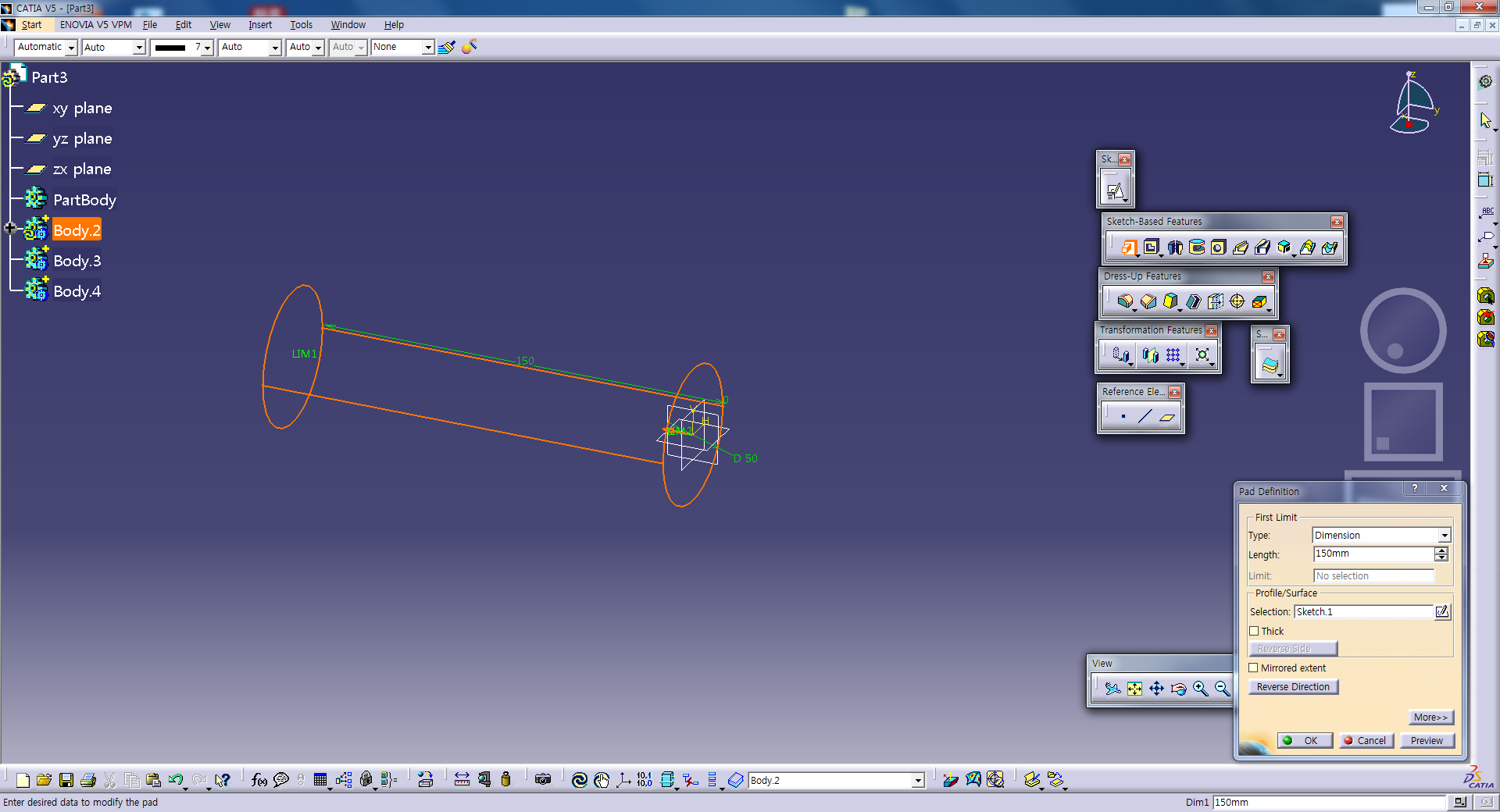
Task: Select the Pad tool in Sketch-Based Features
Action: coord(1129,248)
